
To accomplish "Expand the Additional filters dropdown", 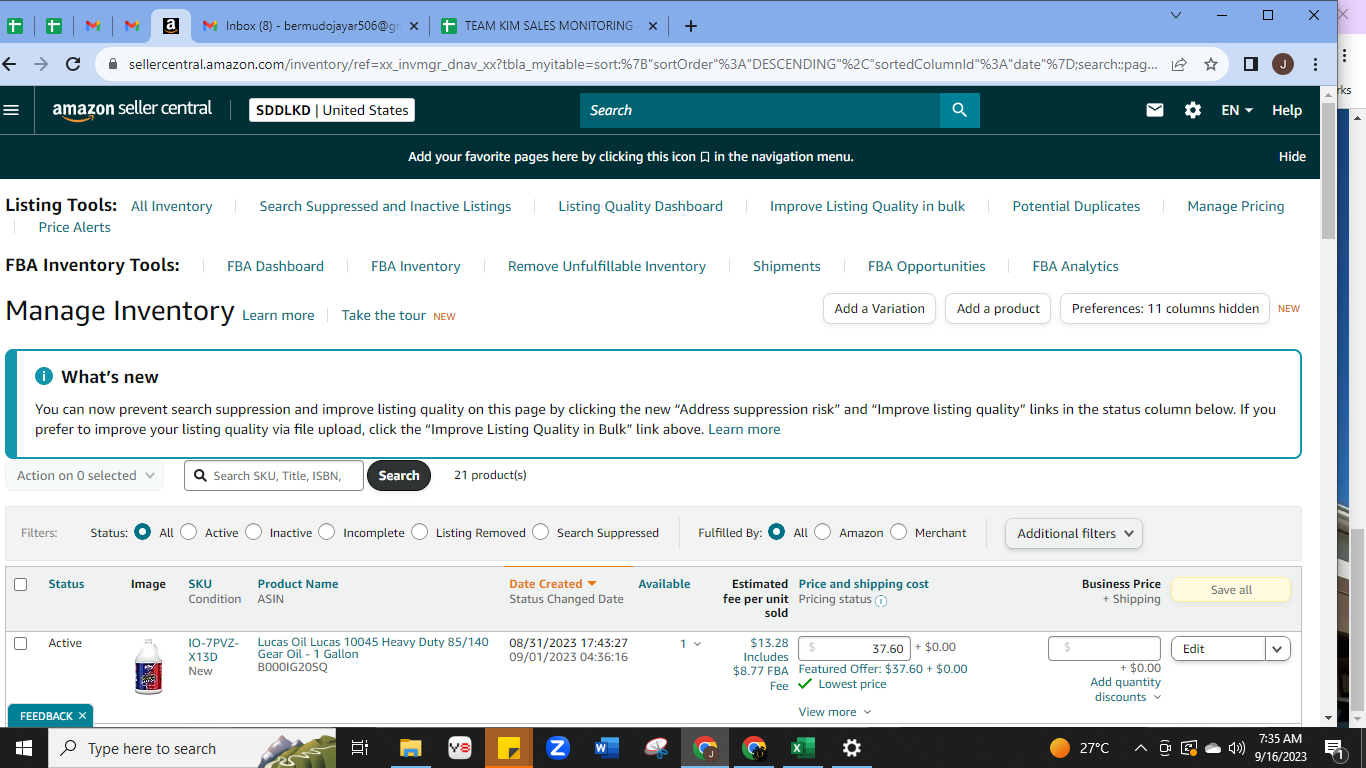I will pos(1074,533).
